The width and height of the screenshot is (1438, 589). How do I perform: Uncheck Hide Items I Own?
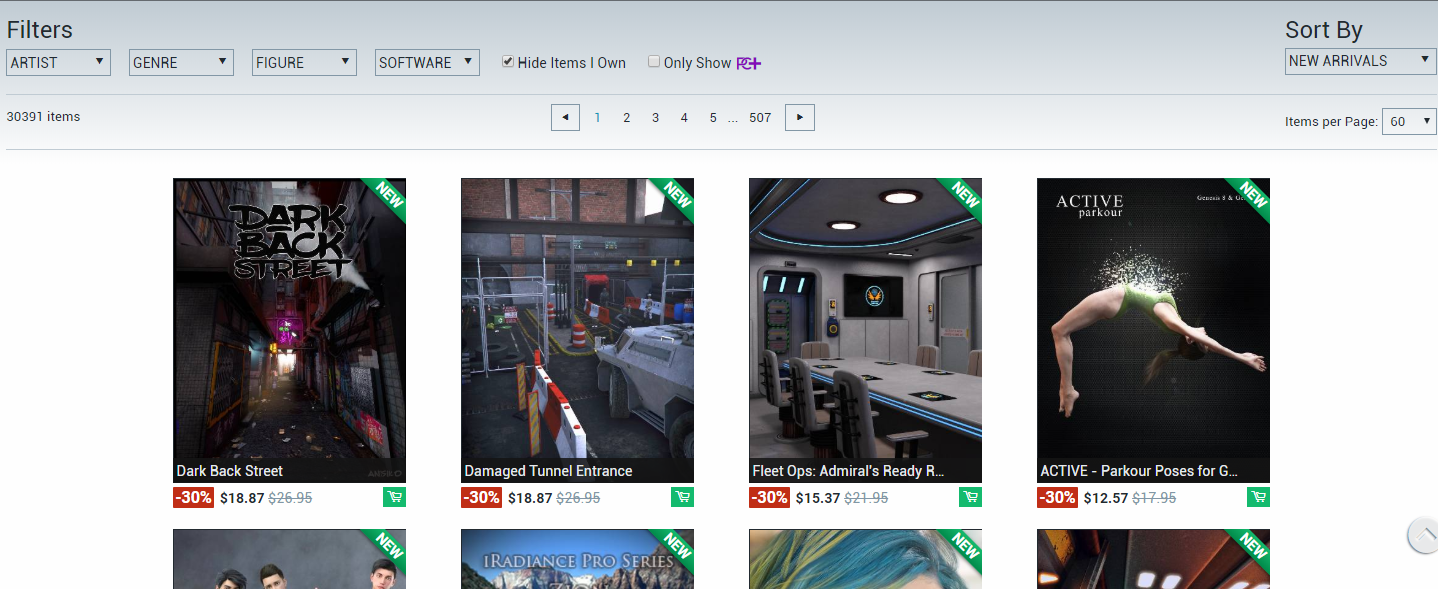[508, 62]
